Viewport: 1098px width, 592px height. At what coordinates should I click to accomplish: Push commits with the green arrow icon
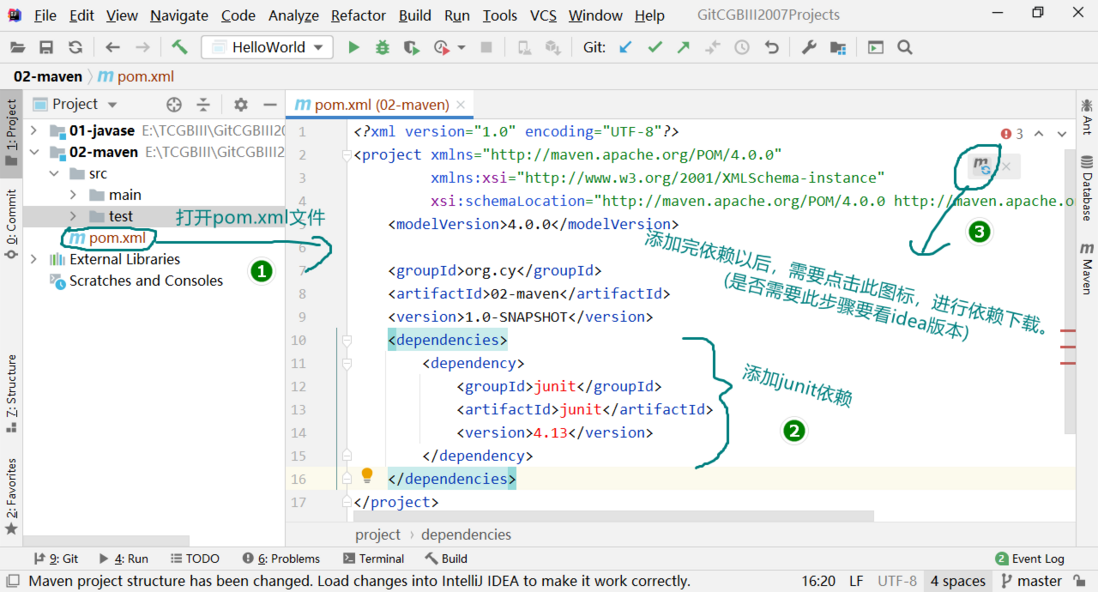point(683,47)
